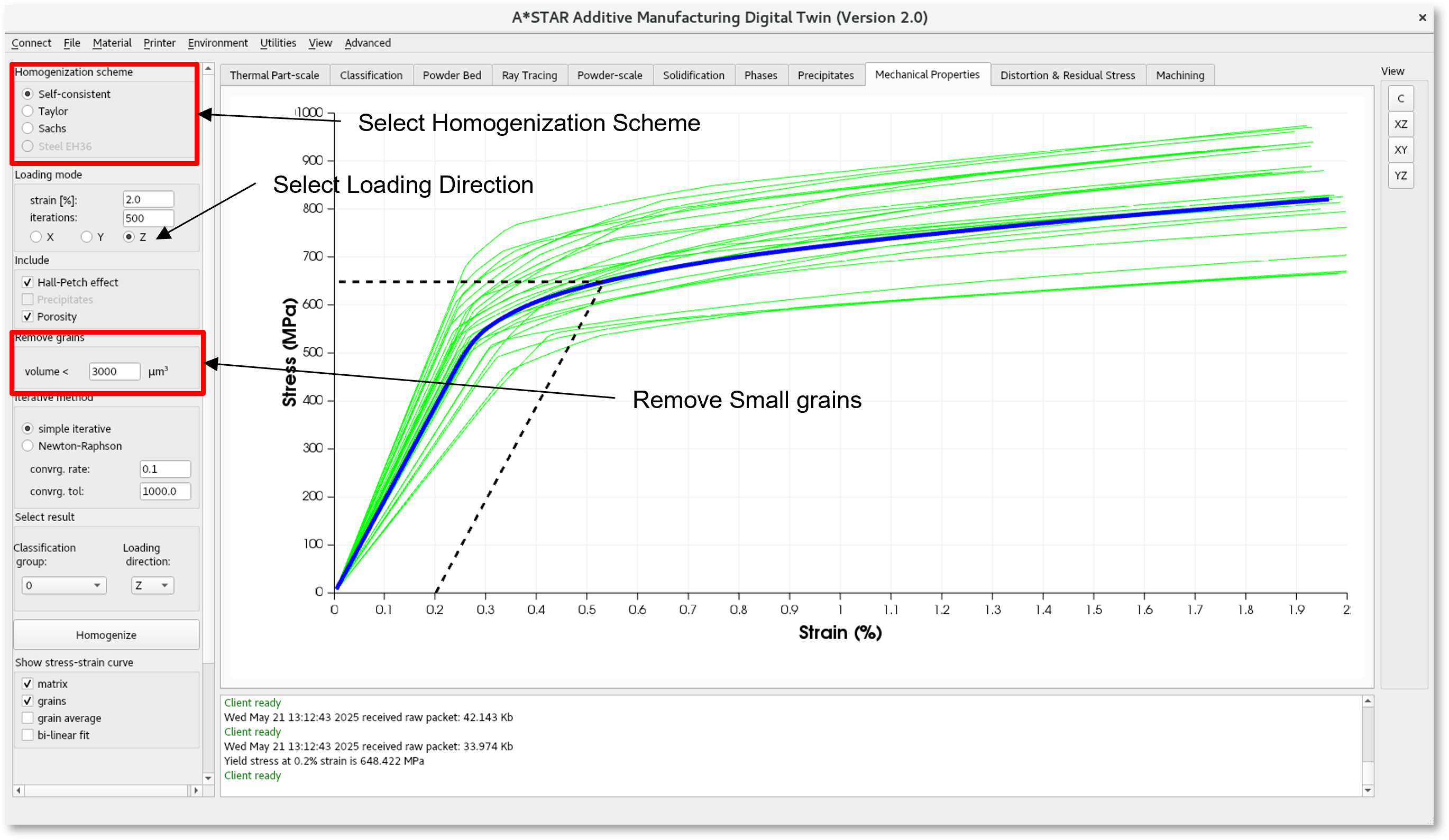Switch to Solidification tab

click(x=693, y=75)
